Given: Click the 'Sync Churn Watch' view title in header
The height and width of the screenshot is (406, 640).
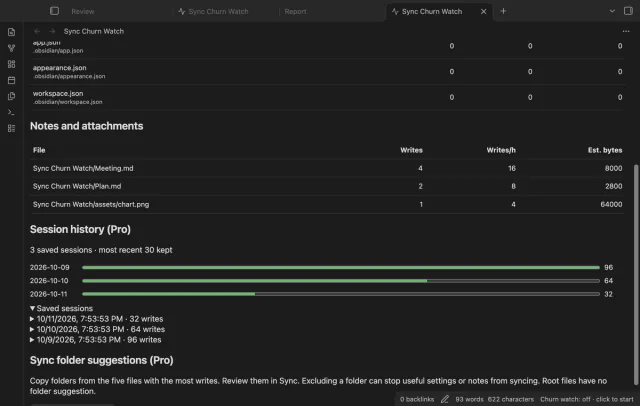Looking at the screenshot, I should pos(93,31).
